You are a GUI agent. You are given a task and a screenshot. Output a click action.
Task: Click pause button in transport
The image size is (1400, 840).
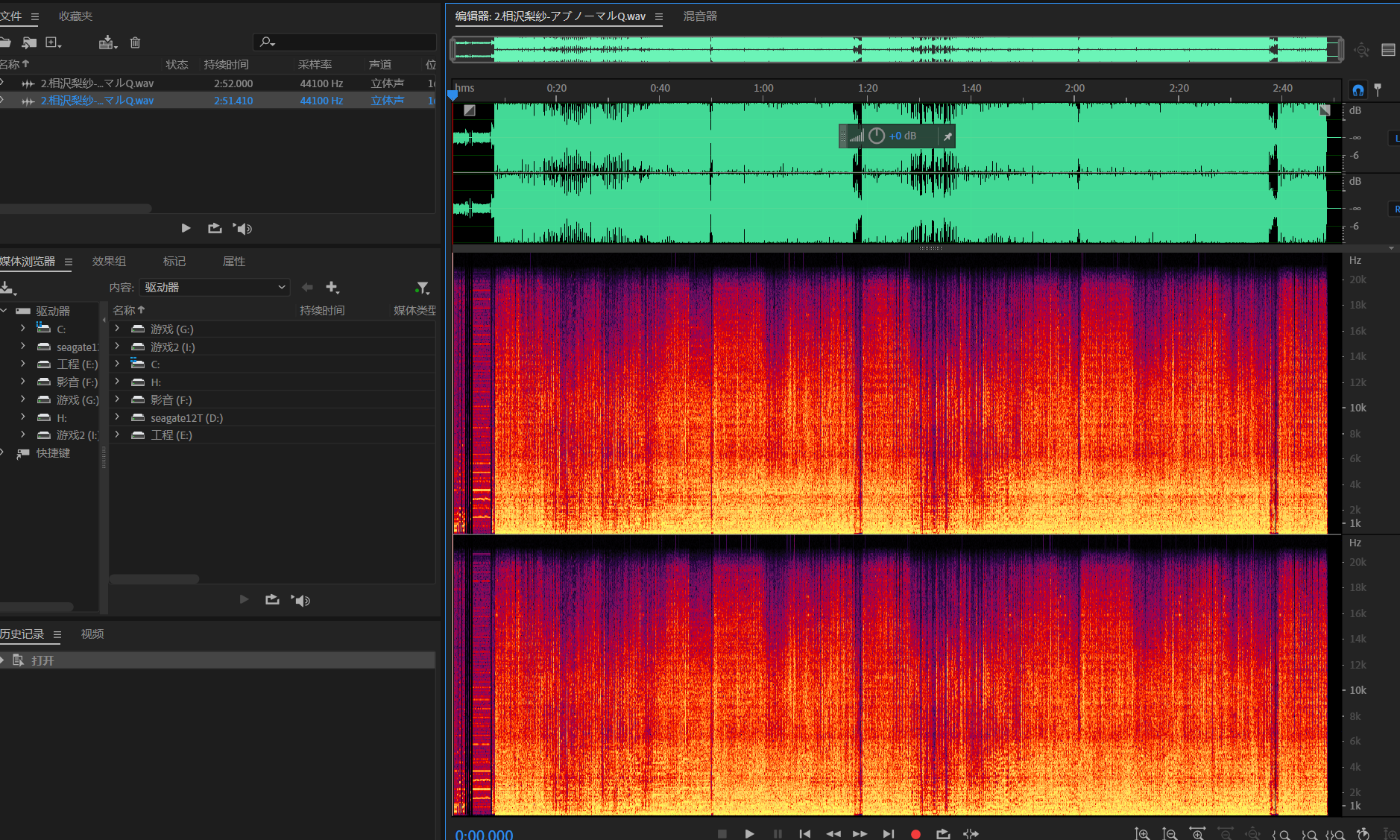point(778,833)
